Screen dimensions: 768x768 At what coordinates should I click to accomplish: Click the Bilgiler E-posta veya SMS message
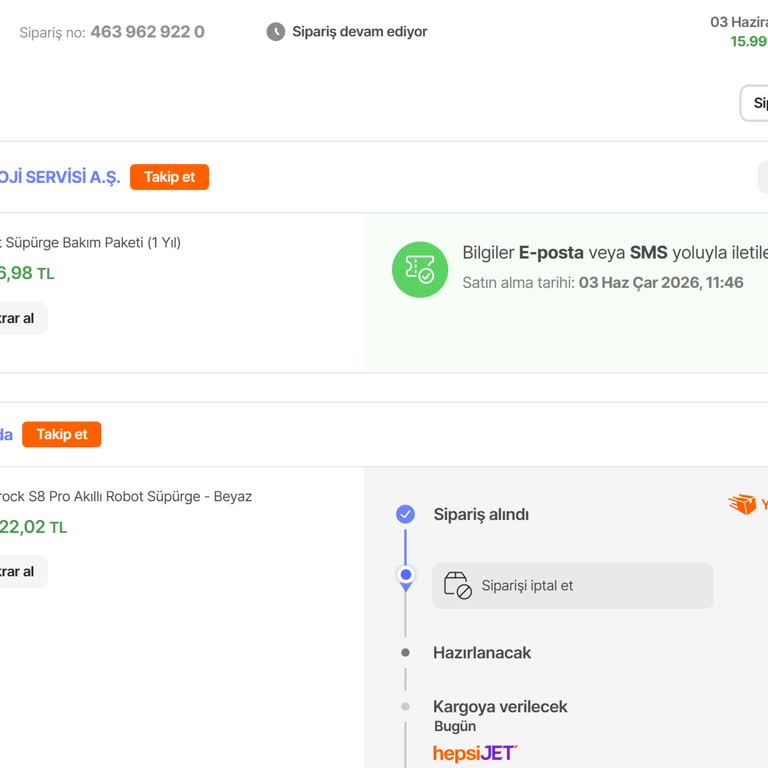click(x=615, y=253)
